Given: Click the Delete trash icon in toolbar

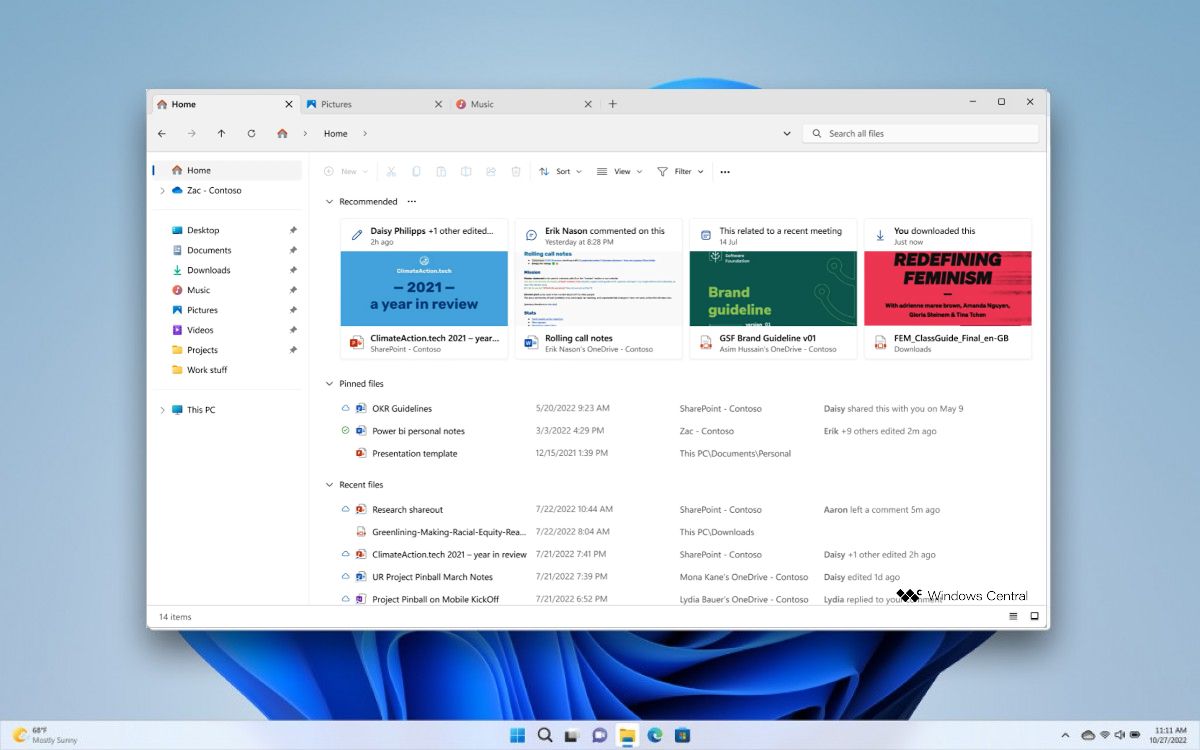Looking at the screenshot, I should coord(516,172).
